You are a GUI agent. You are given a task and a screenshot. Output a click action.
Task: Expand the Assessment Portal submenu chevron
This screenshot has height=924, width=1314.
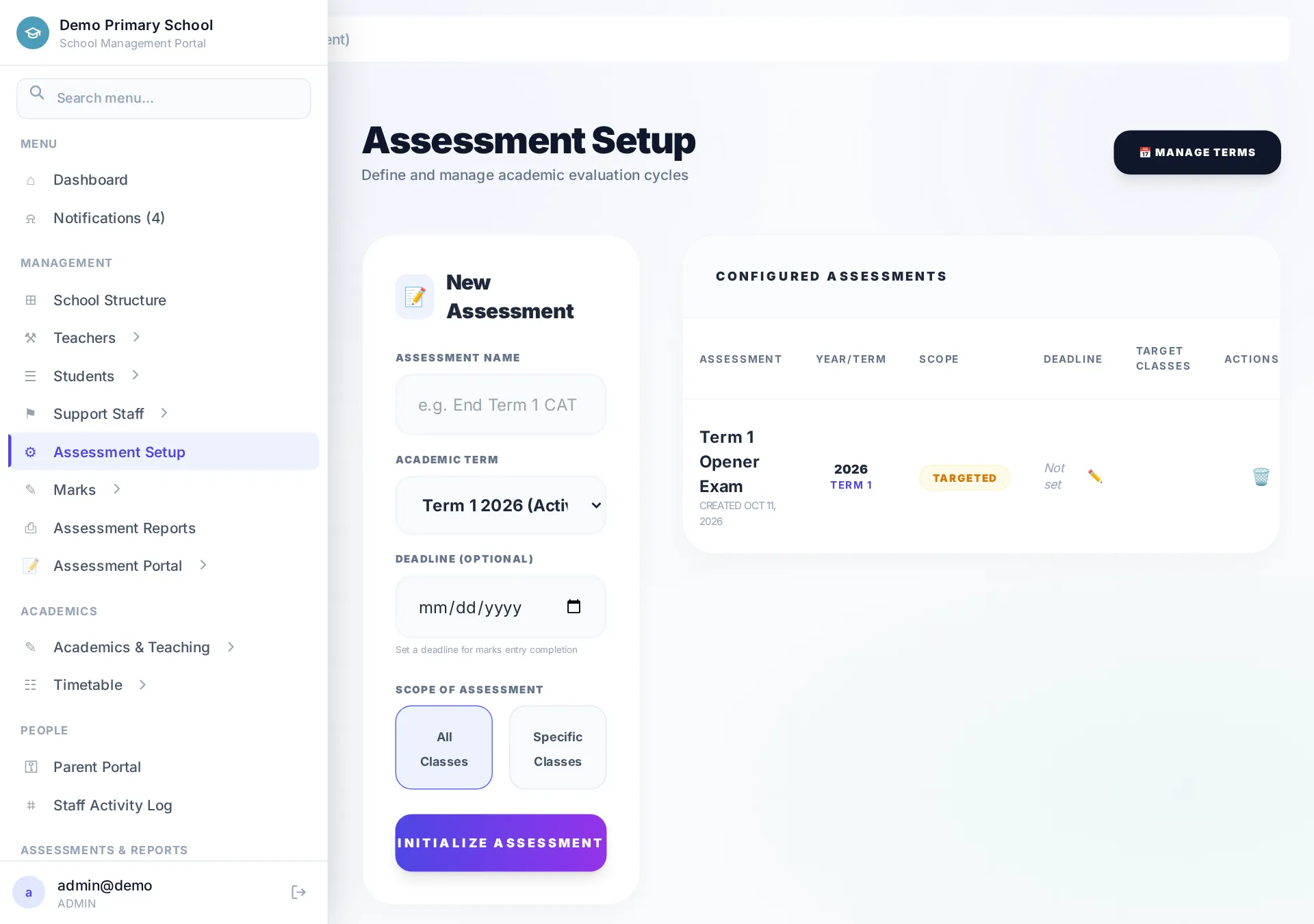203,565
